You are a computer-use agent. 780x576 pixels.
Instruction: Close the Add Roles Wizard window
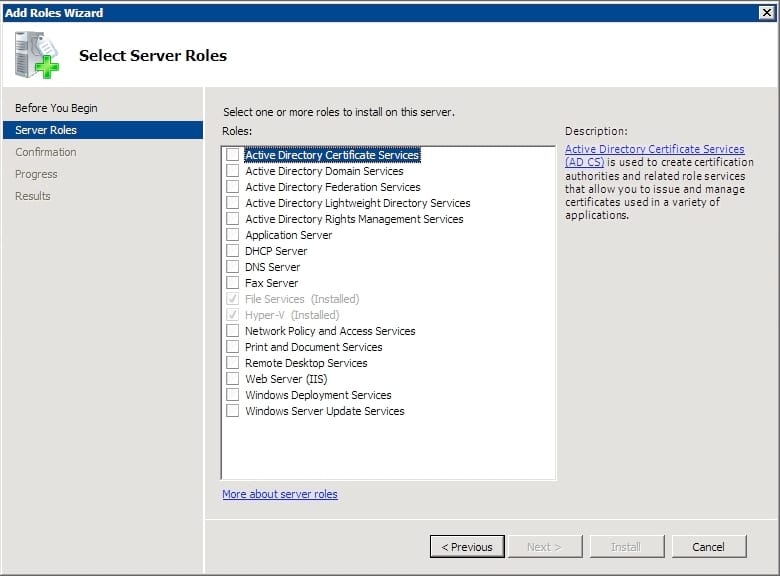(767, 12)
